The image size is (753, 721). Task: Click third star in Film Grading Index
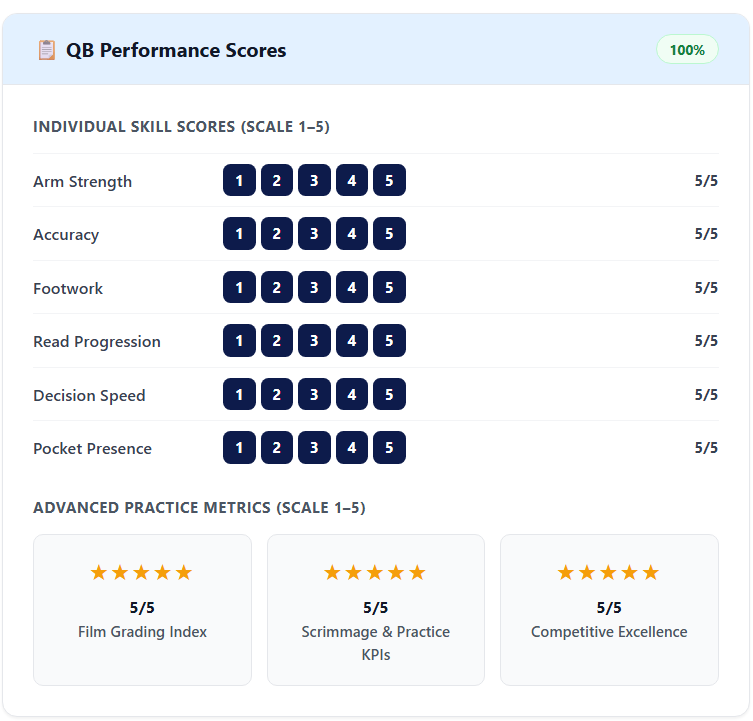141,573
